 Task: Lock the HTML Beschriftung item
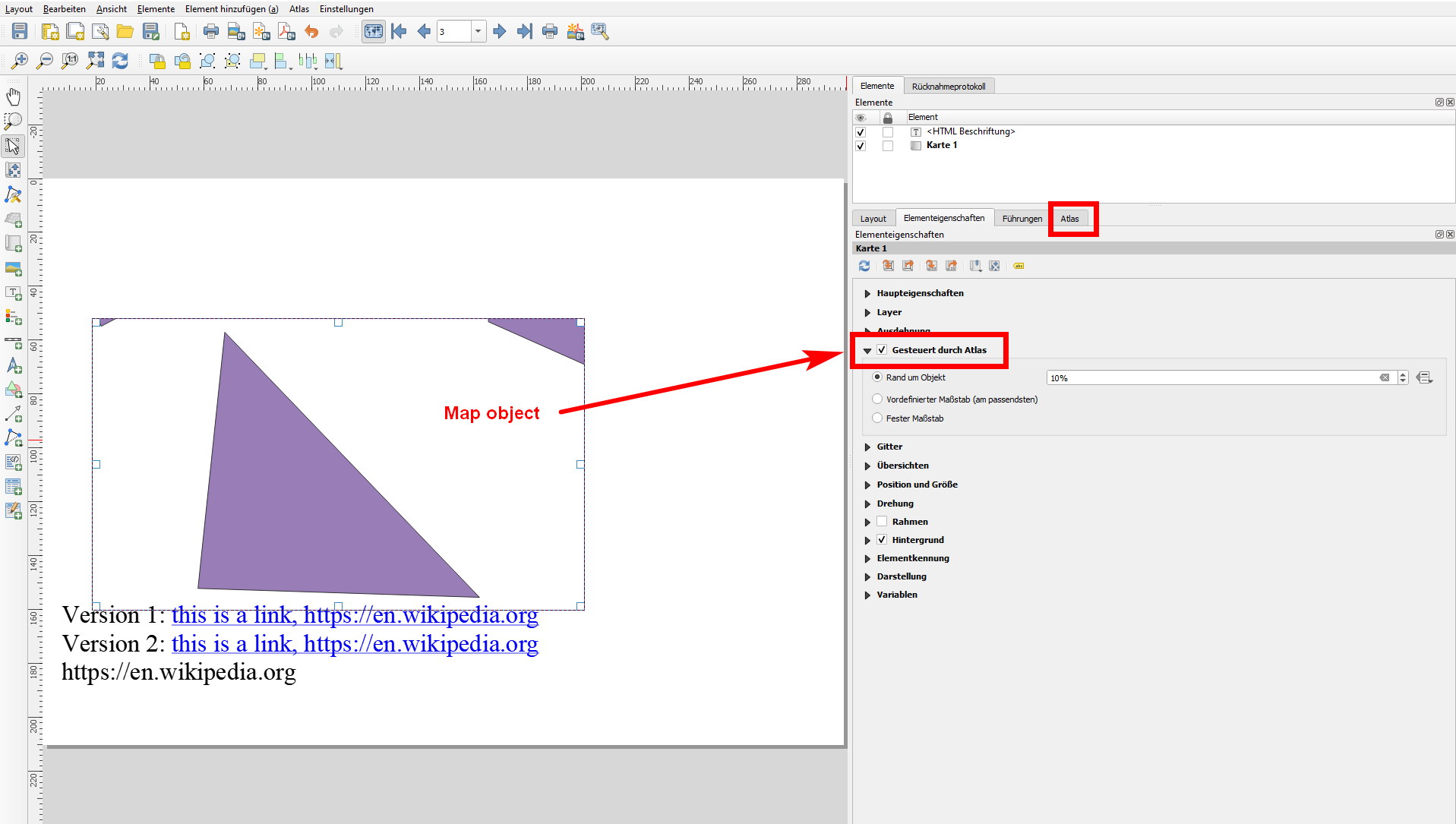(888, 132)
